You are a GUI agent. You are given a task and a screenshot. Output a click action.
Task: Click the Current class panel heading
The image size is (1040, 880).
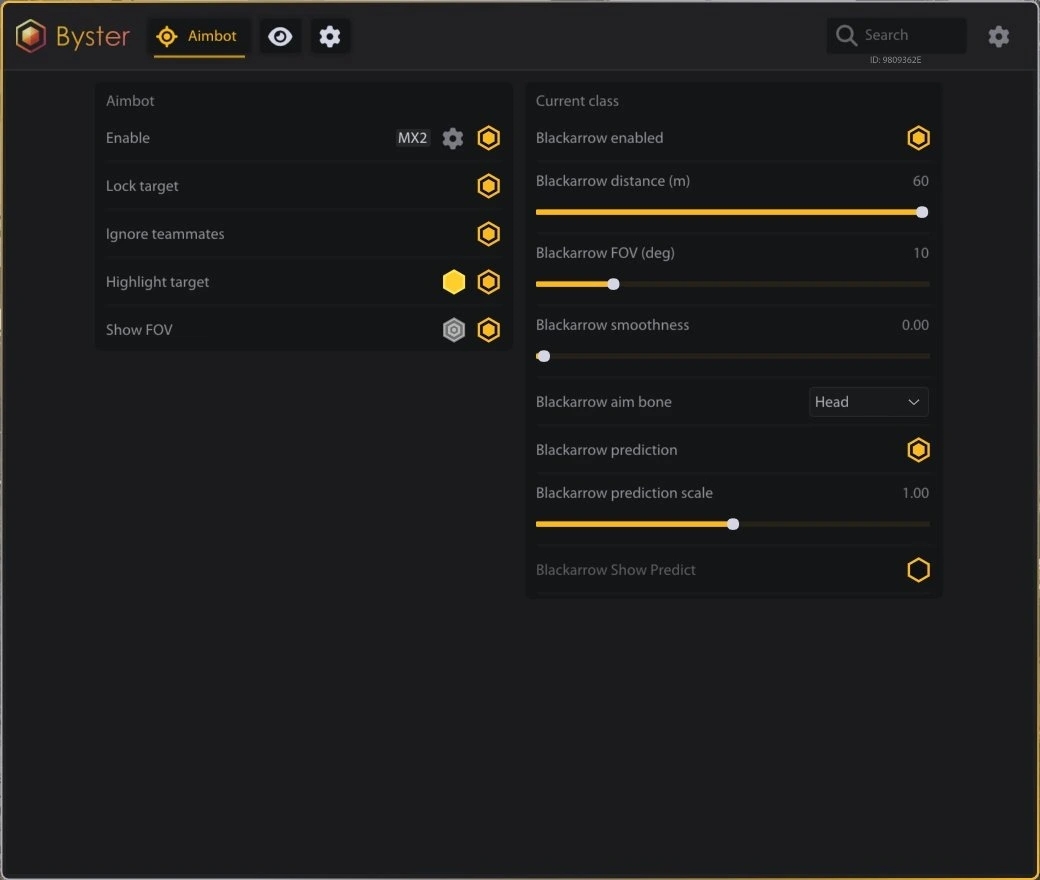click(577, 101)
